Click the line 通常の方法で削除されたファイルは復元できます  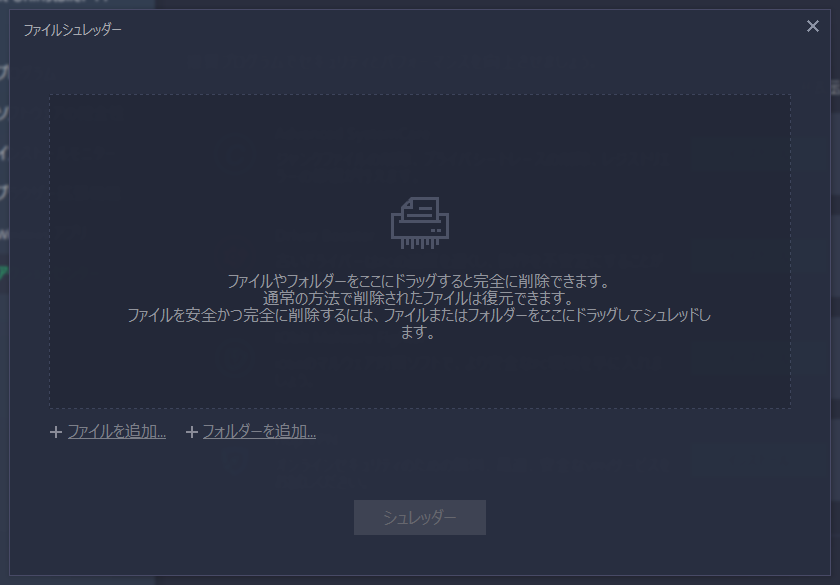(419, 298)
